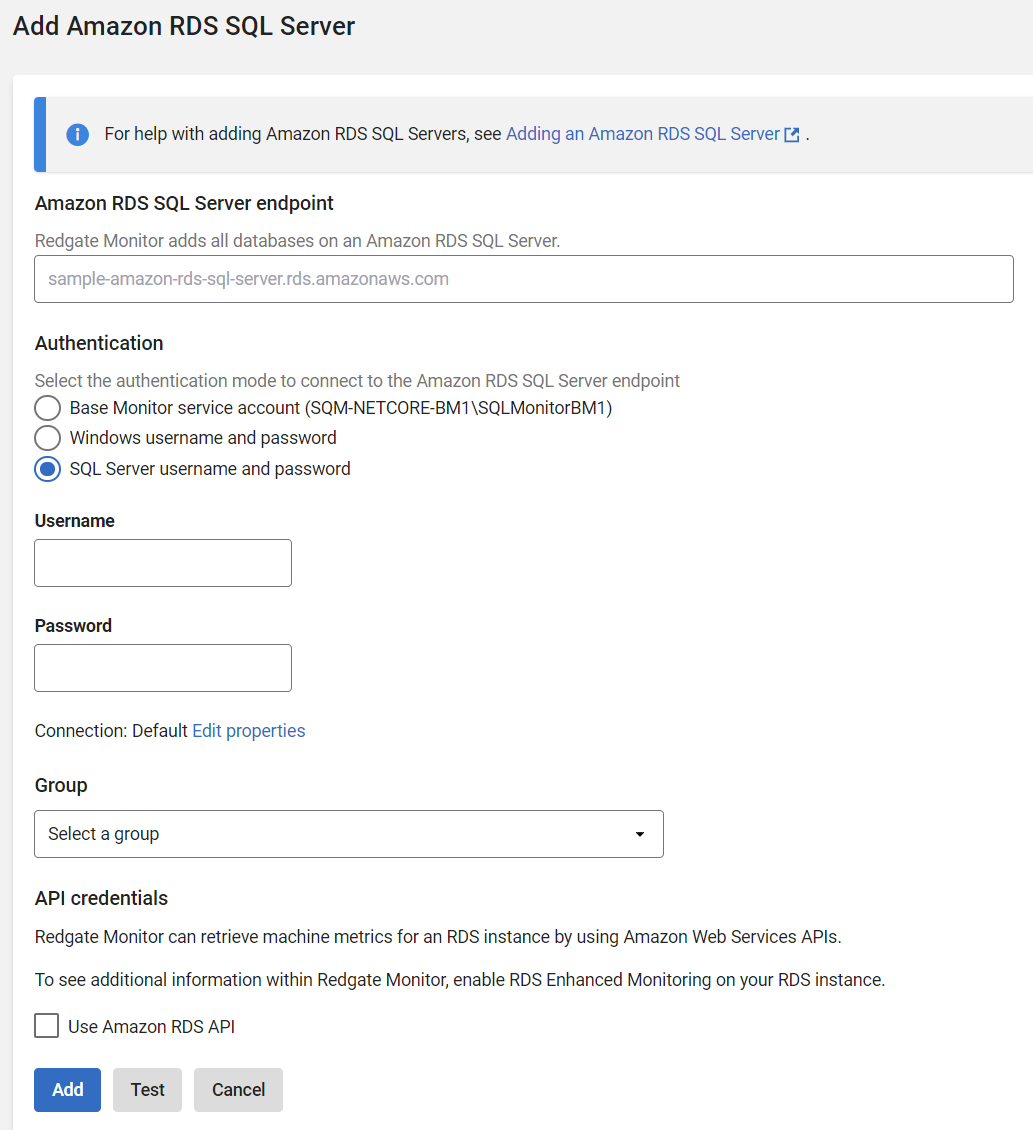Open the Select a group dropdown

pos(348,834)
